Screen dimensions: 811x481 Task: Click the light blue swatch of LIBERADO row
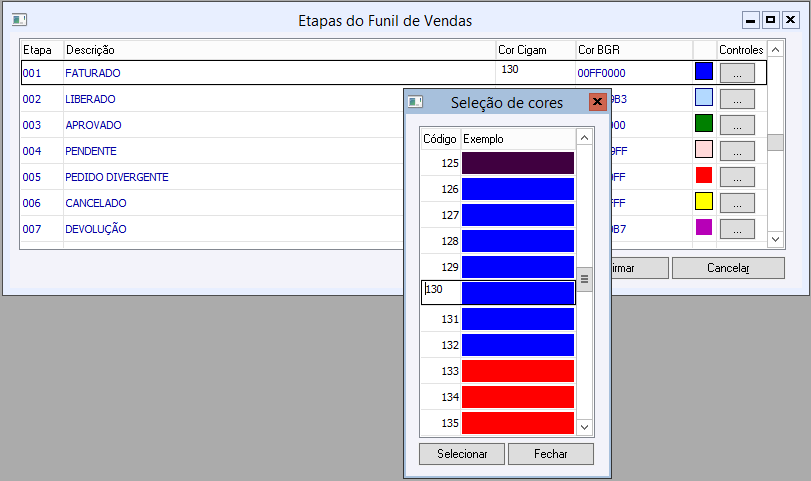[x=704, y=97]
